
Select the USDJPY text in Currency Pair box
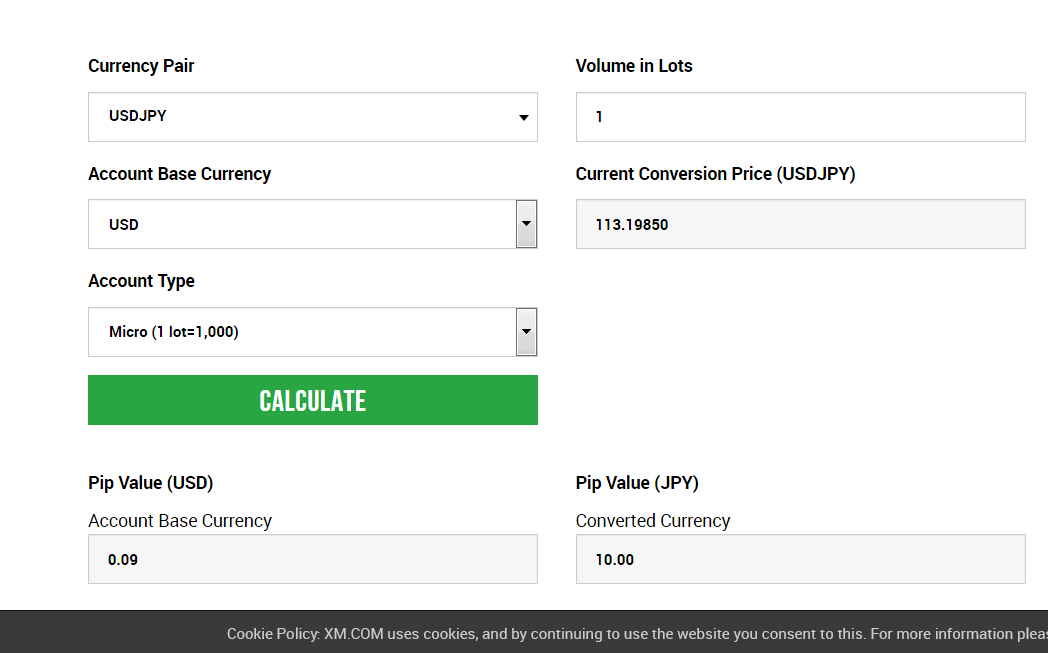(x=138, y=116)
